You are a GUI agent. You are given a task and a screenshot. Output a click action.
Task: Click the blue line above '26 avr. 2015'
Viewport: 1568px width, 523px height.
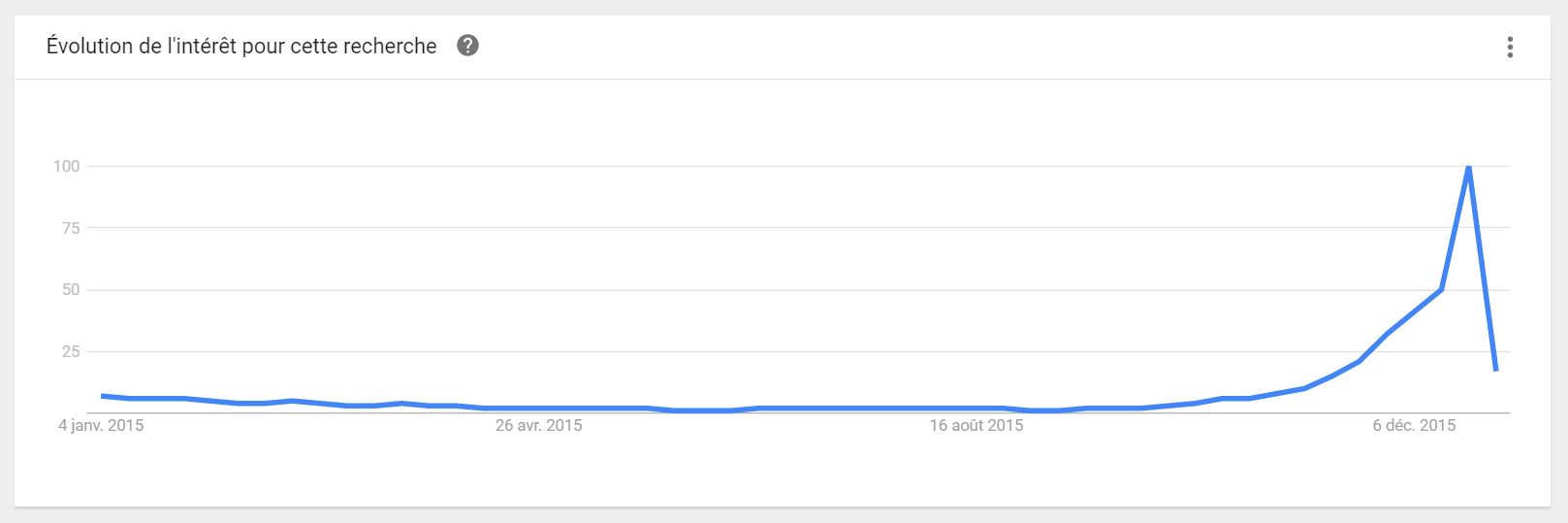(x=538, y=409)
